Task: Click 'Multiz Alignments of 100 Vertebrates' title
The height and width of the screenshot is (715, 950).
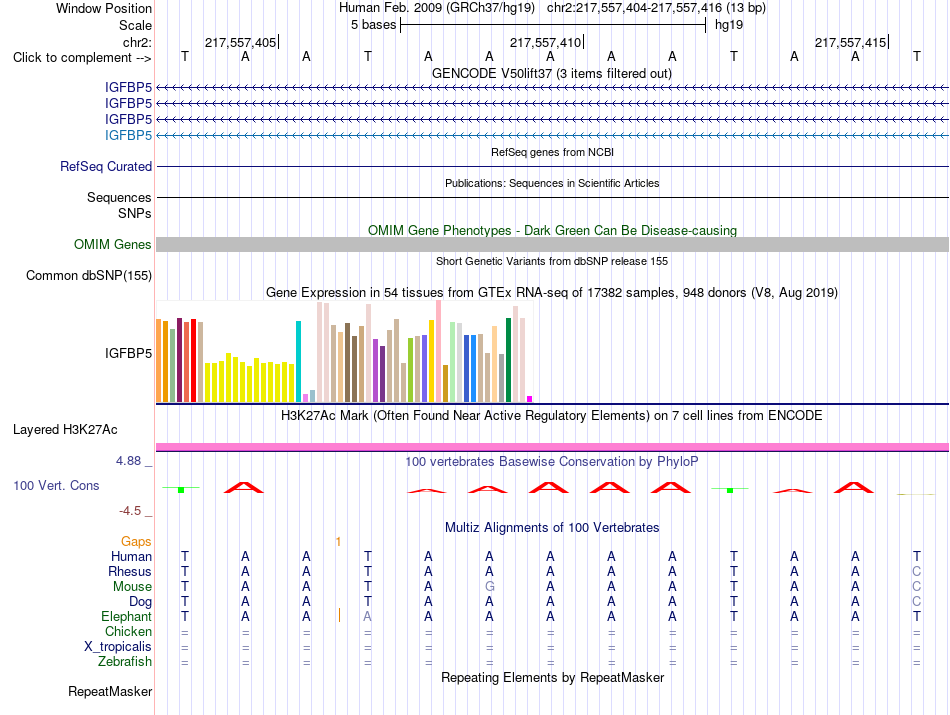Action: coord(552,528)
